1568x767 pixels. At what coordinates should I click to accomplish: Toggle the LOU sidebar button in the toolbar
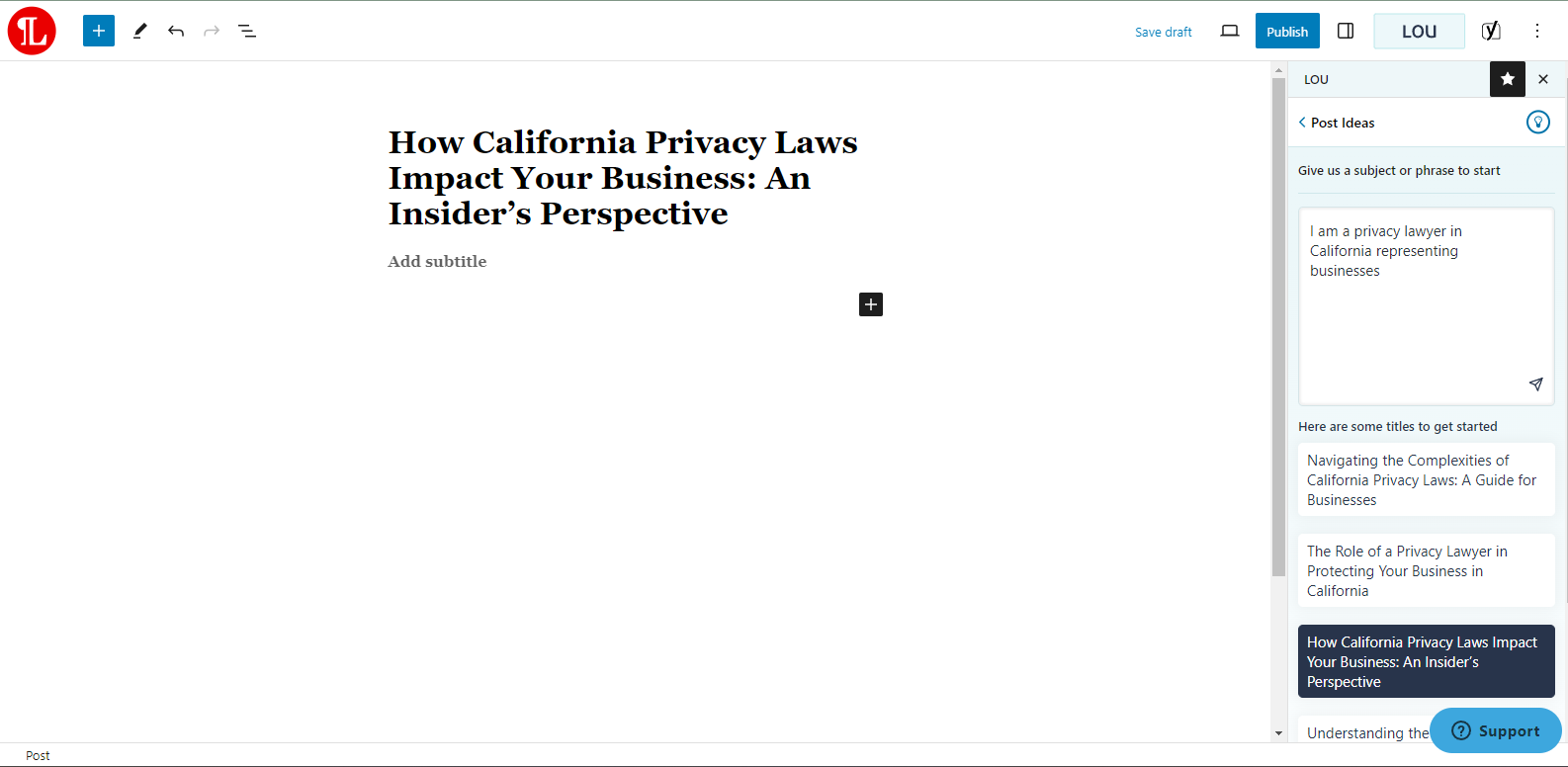(1419, 31)
